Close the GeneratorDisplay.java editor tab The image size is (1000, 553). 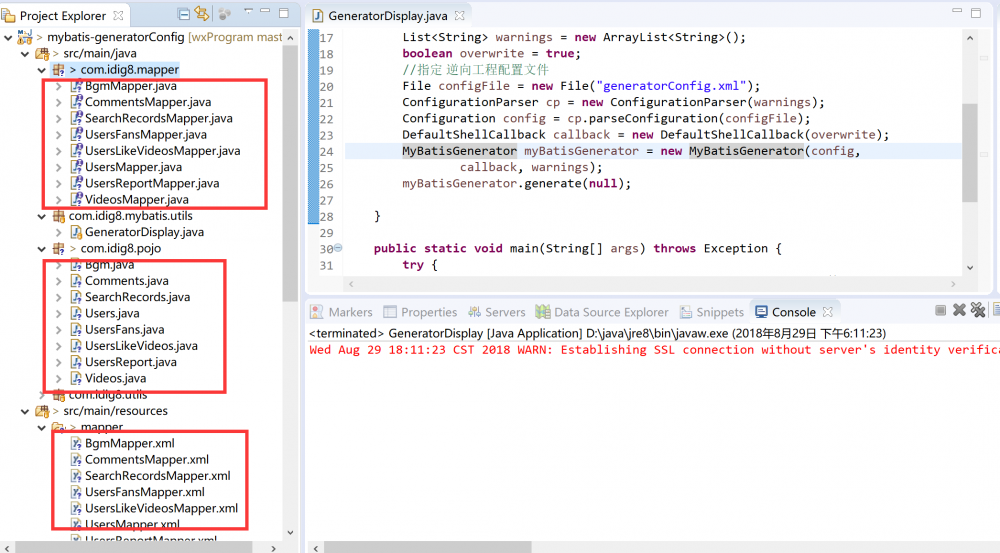pos(460,15)
